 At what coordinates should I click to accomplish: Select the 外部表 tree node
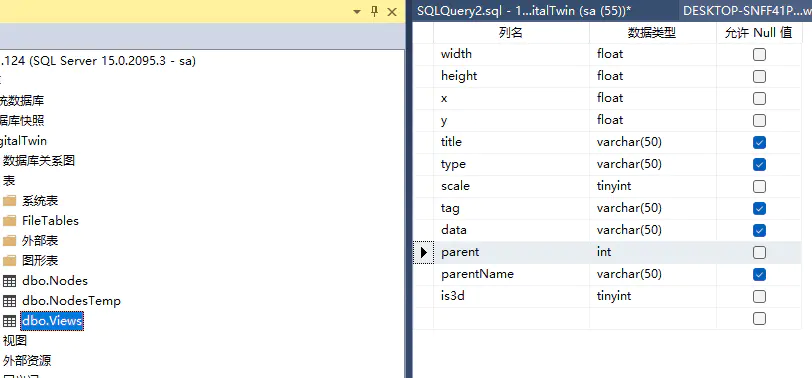coord(40,241)
